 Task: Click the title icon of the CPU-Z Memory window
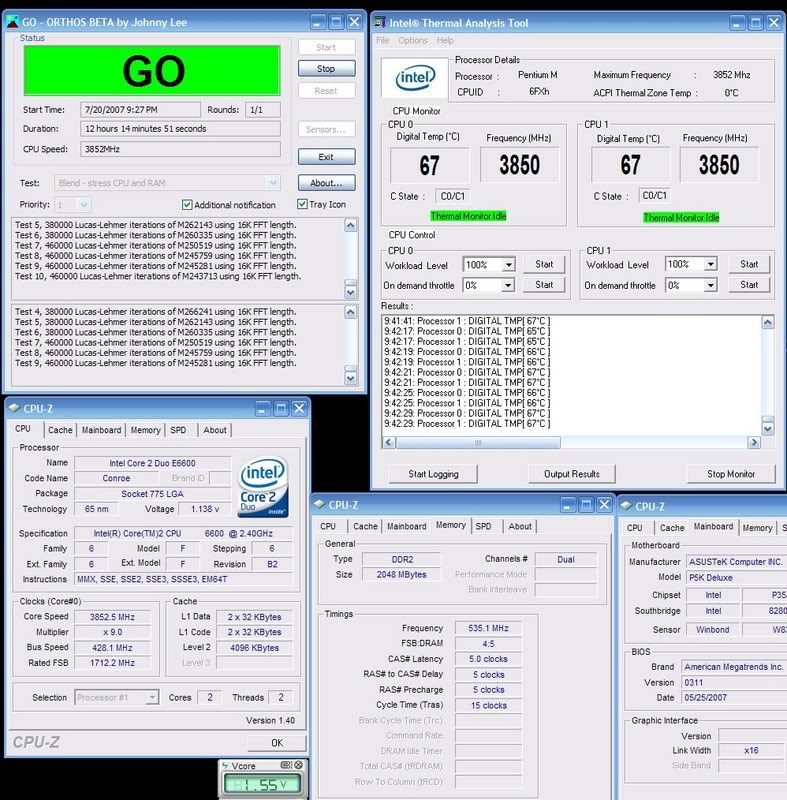[x=320, y=505]
